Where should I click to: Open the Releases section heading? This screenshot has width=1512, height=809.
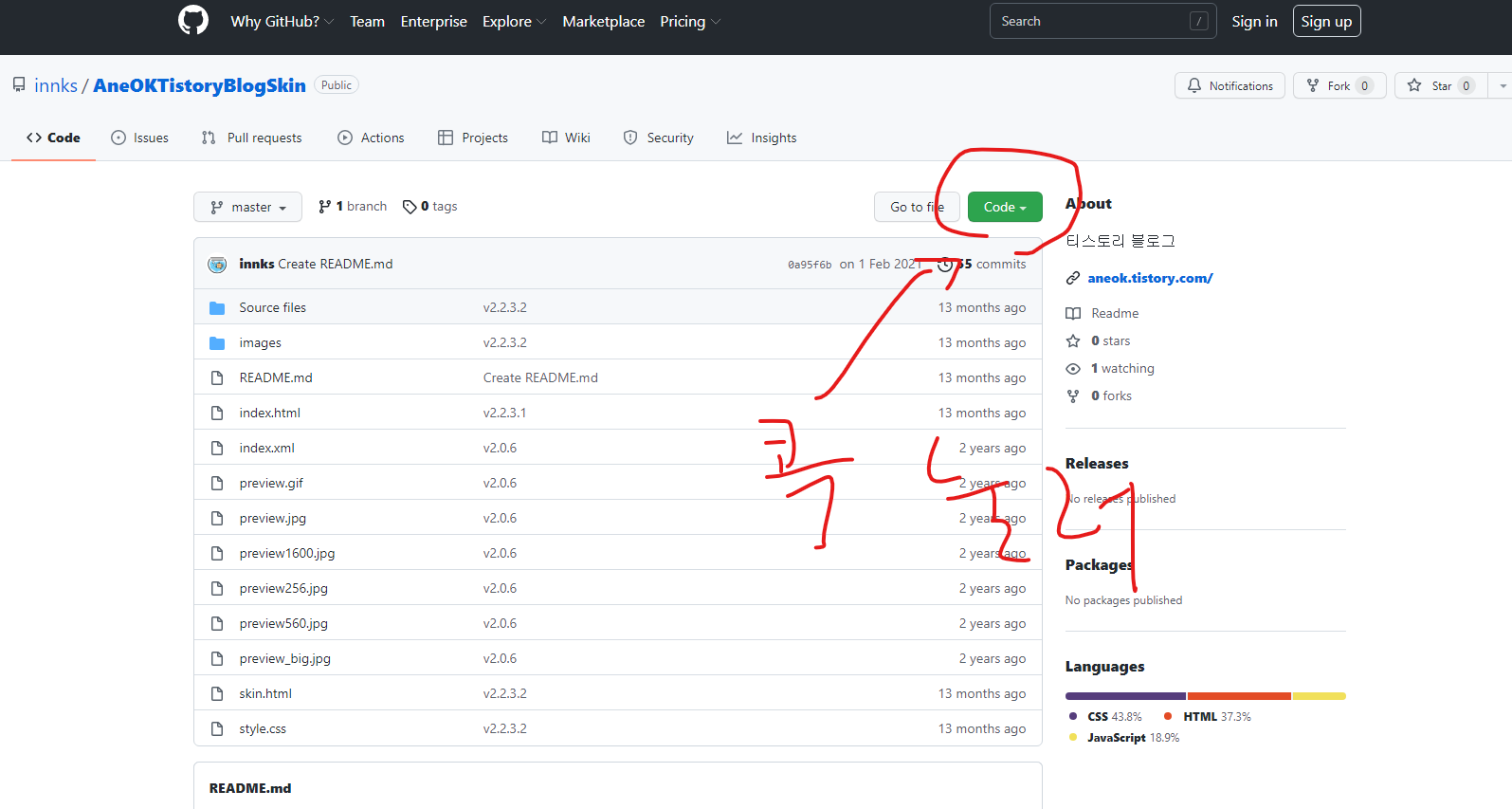1097,464
